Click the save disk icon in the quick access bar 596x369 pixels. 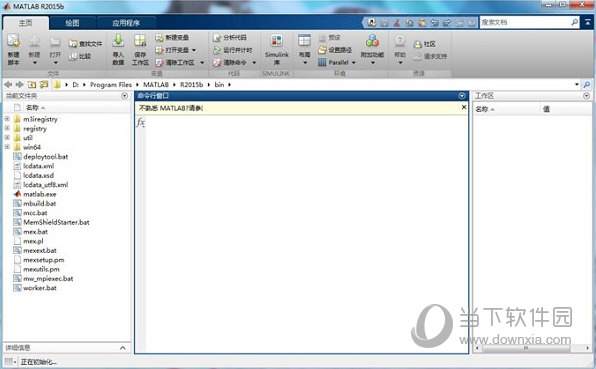click(x=384, y=23)
